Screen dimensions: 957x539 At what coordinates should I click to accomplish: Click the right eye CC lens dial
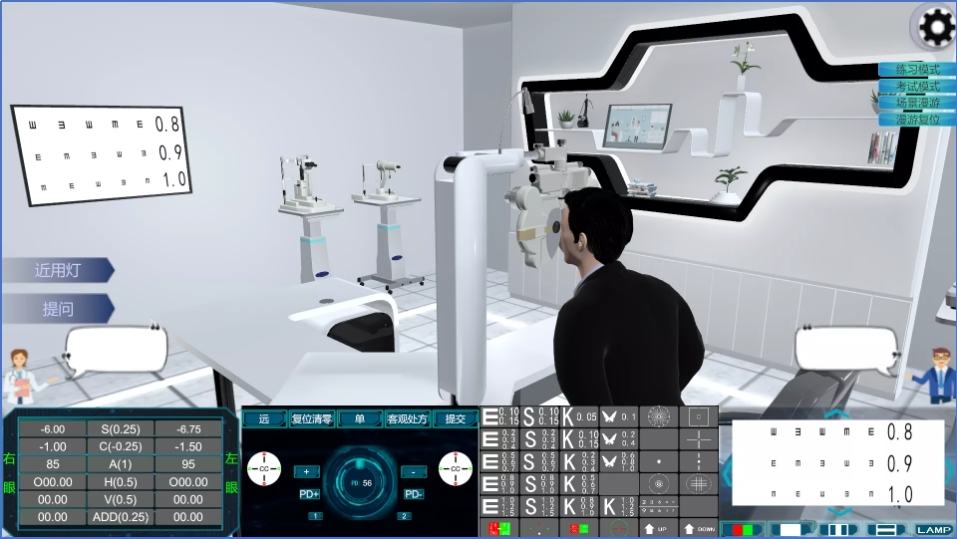265,468
